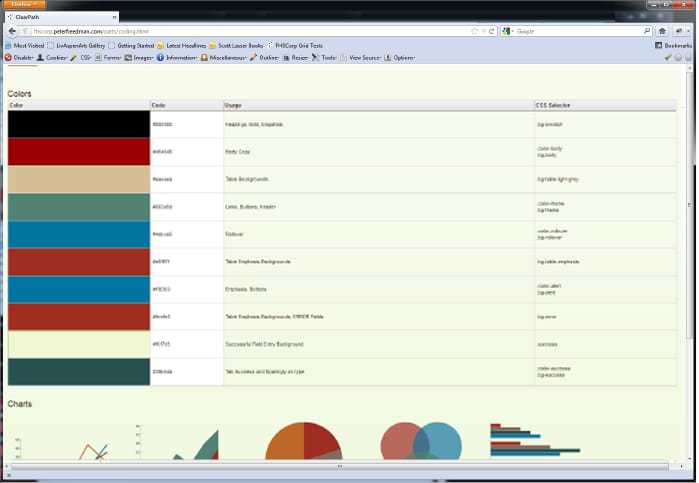This screenshot has height=483, width=699.
Task: Select the ClearPath browser tab
Action: 62,17
